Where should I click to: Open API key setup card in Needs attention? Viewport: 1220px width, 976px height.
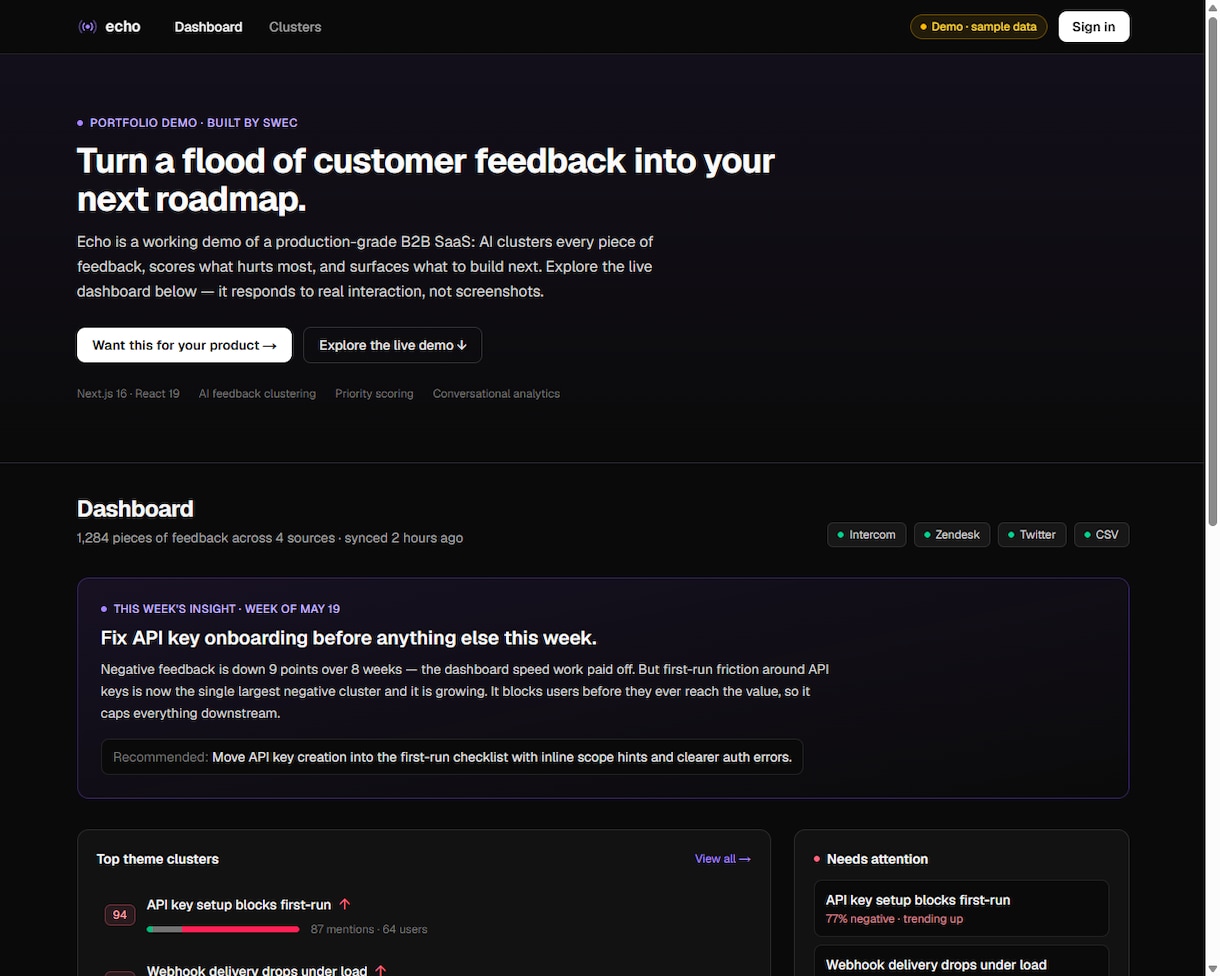[x=961, y=908]
